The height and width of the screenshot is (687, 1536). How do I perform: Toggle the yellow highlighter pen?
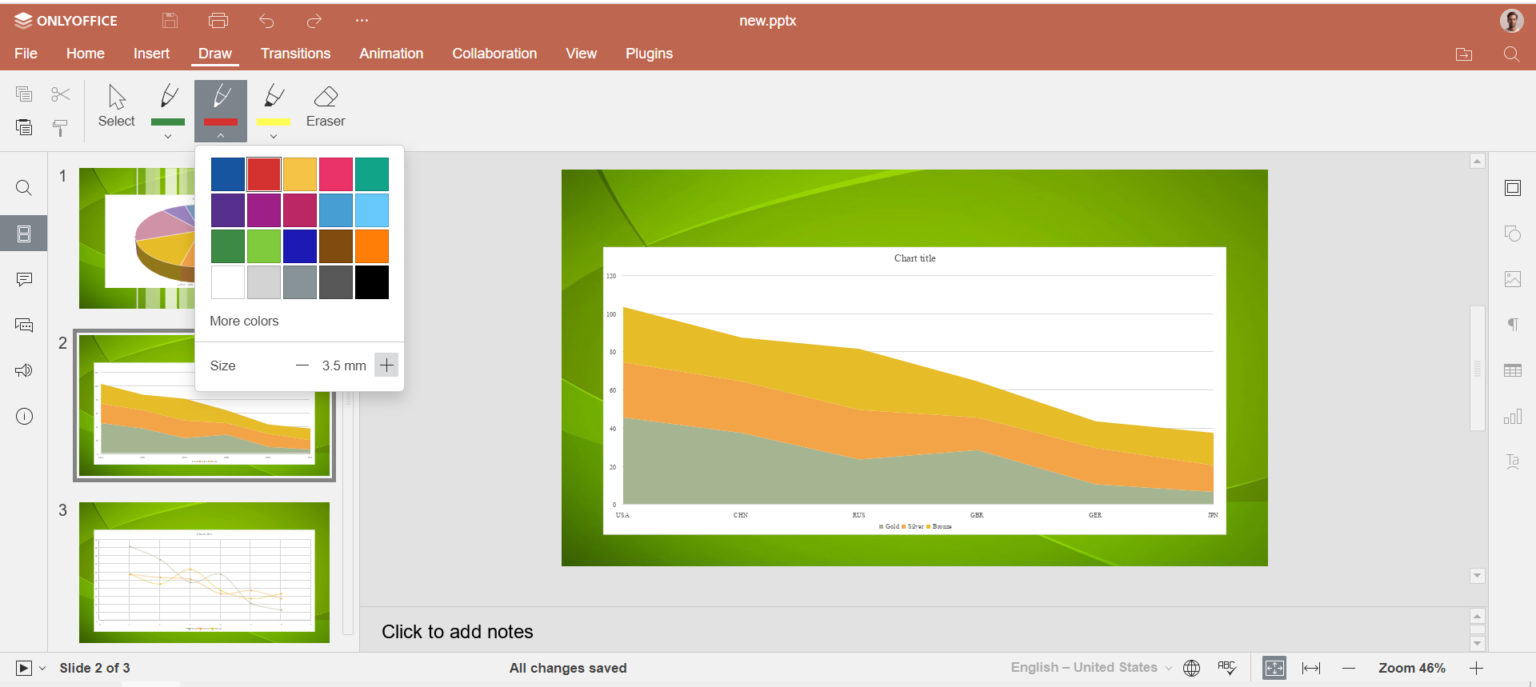click(273, 104)
